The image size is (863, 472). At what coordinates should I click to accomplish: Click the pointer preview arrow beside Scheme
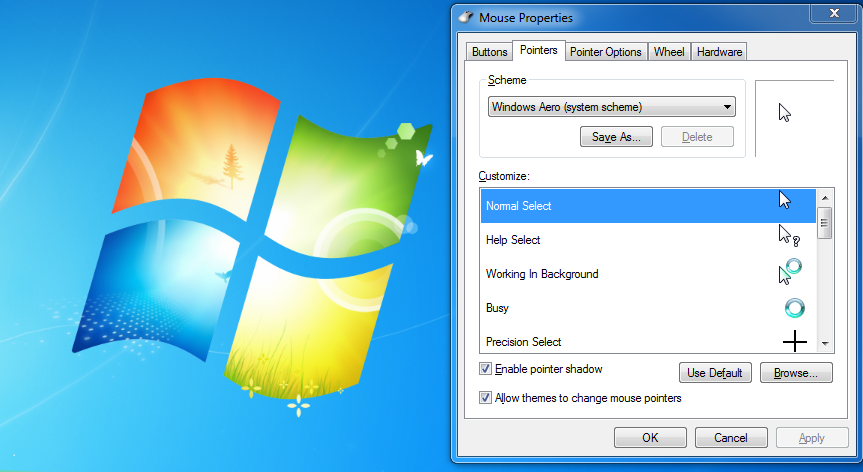(x=784, y=113)
